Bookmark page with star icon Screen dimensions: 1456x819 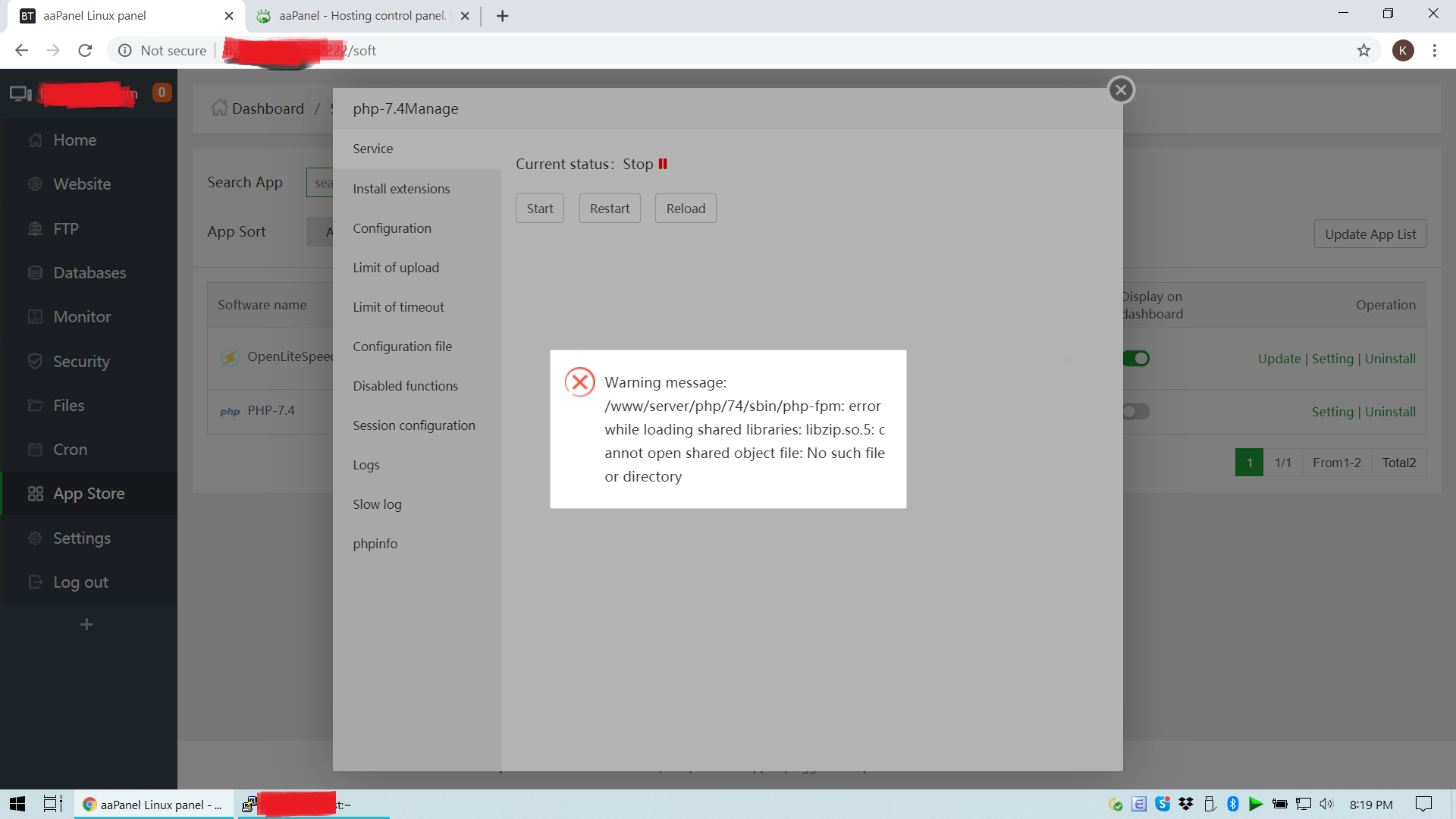[x=1363, y=51]
